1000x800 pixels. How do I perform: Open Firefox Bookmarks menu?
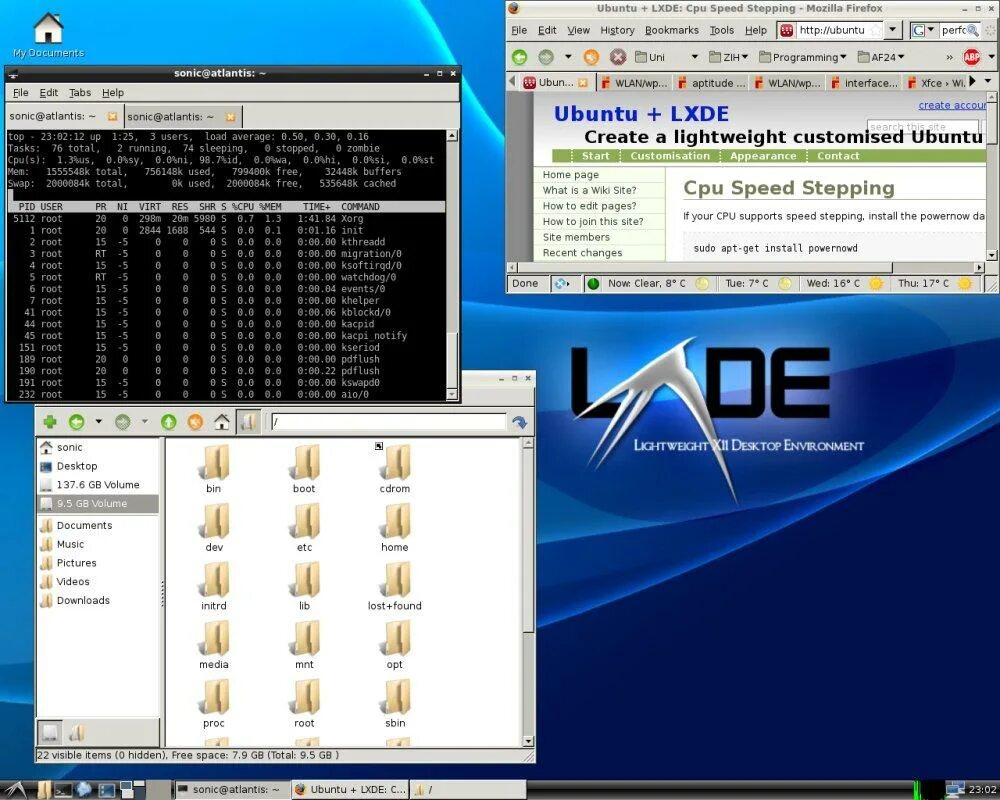click(672, 30)
